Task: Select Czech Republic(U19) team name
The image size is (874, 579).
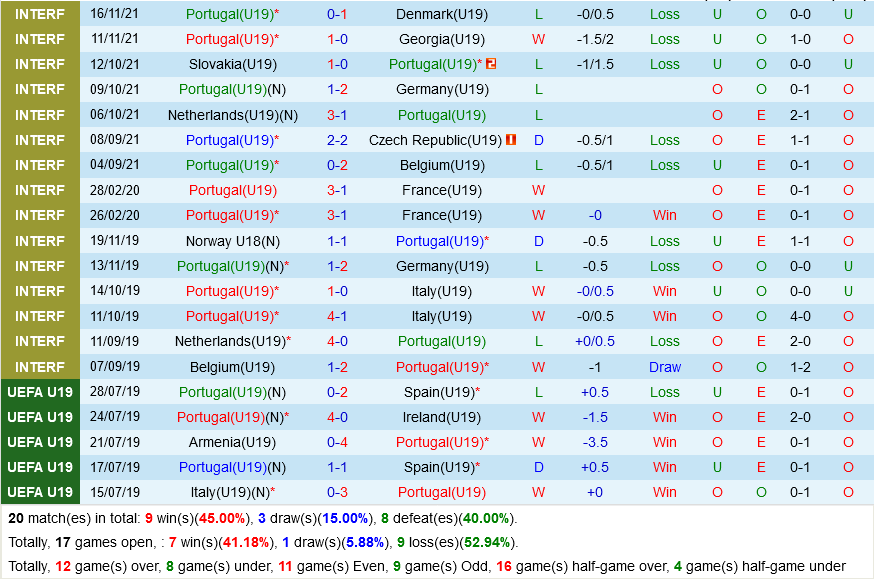Action: [435, 140]
